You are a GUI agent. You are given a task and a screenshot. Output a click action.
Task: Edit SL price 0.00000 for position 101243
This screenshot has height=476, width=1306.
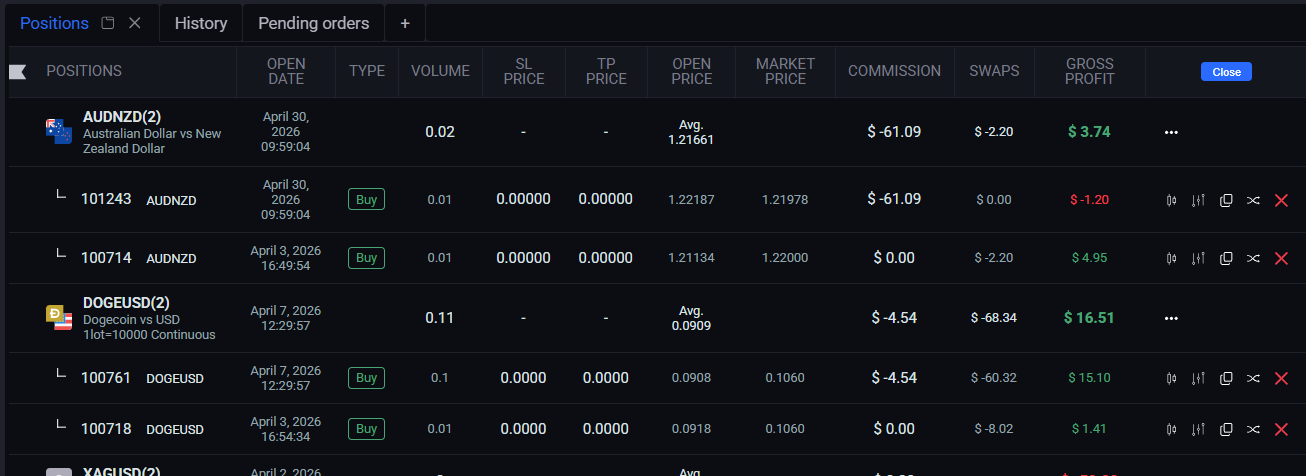click(524, 200)
